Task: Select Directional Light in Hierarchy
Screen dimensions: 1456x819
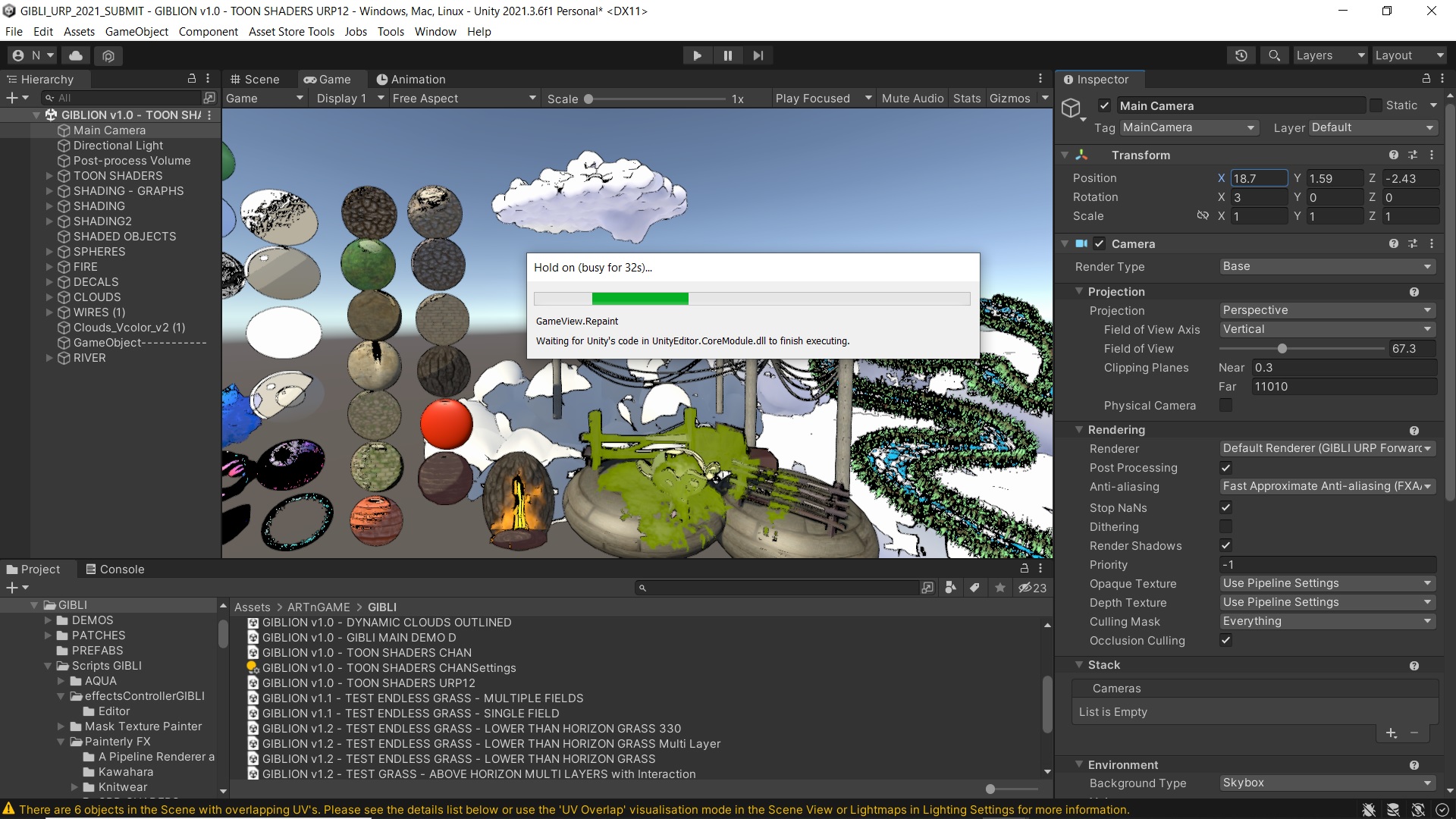Action: point(118,145)
